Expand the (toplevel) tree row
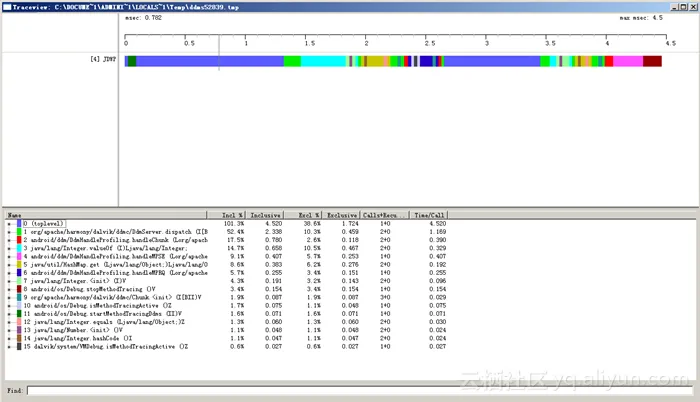This screenshot has width=700, height=402. [x=8, y=224]
